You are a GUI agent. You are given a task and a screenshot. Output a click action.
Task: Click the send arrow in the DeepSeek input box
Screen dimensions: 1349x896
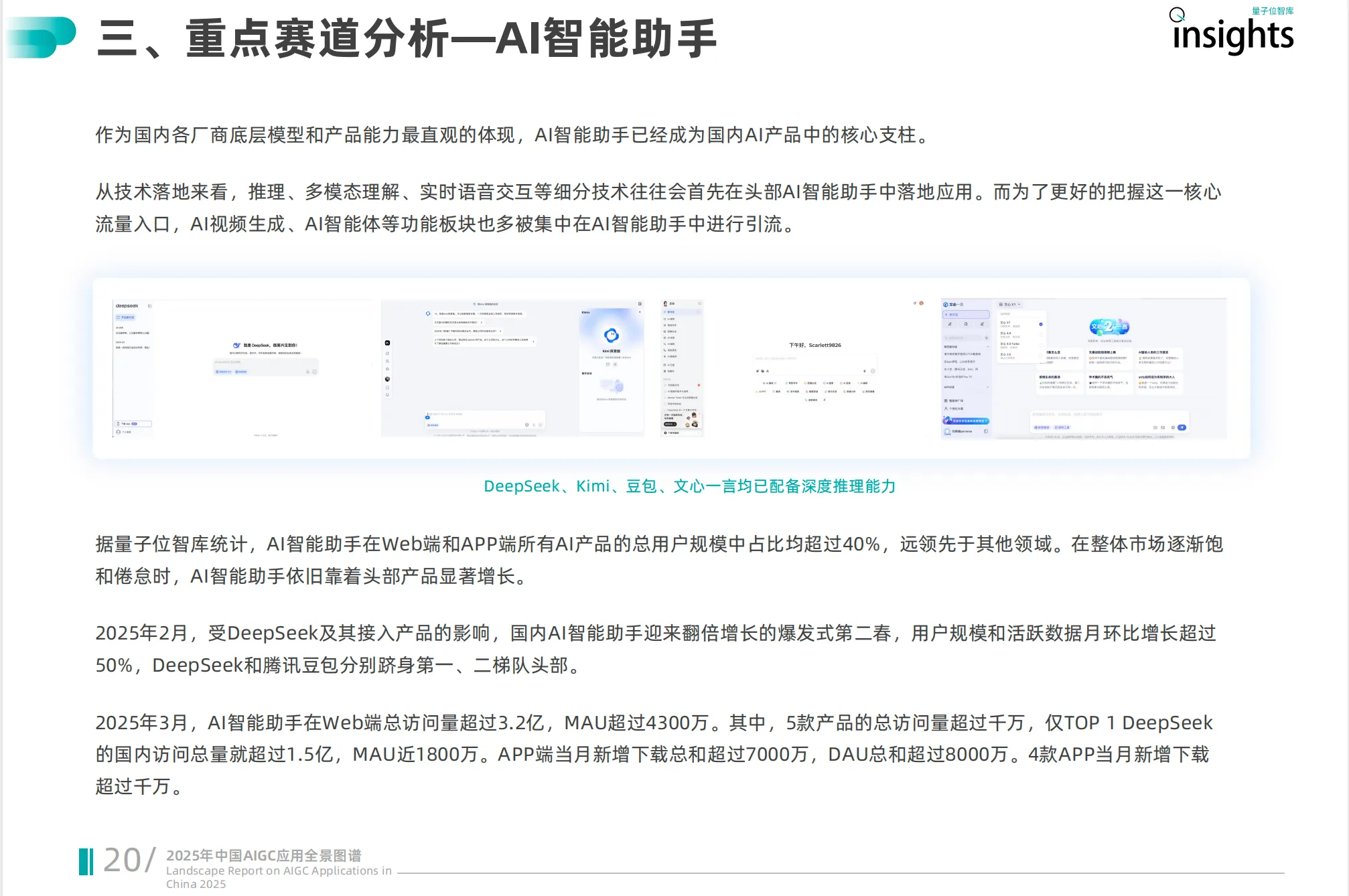(x=314, y=372)
